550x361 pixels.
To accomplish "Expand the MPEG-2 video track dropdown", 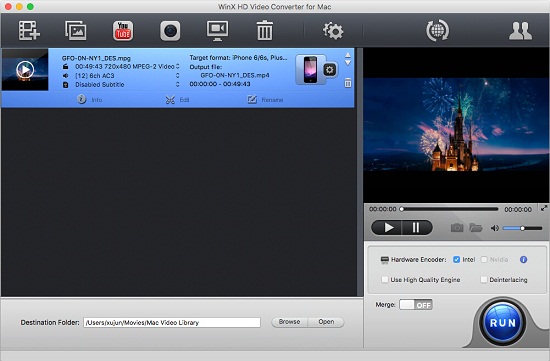I will pyautogui.click(x=177, y=66).
